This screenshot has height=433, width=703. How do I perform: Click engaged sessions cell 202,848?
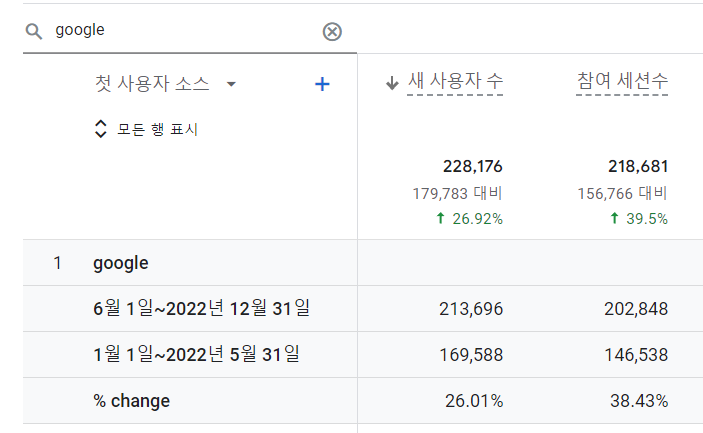coord(636,309)
